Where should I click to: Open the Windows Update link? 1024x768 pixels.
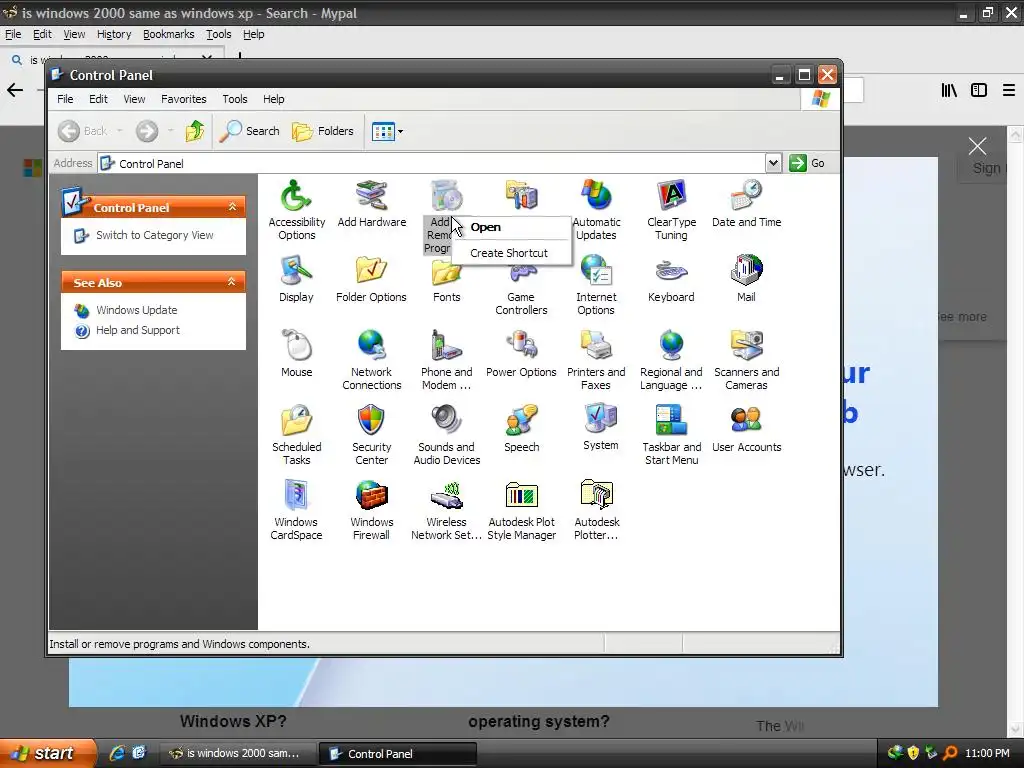pos(136,310)
